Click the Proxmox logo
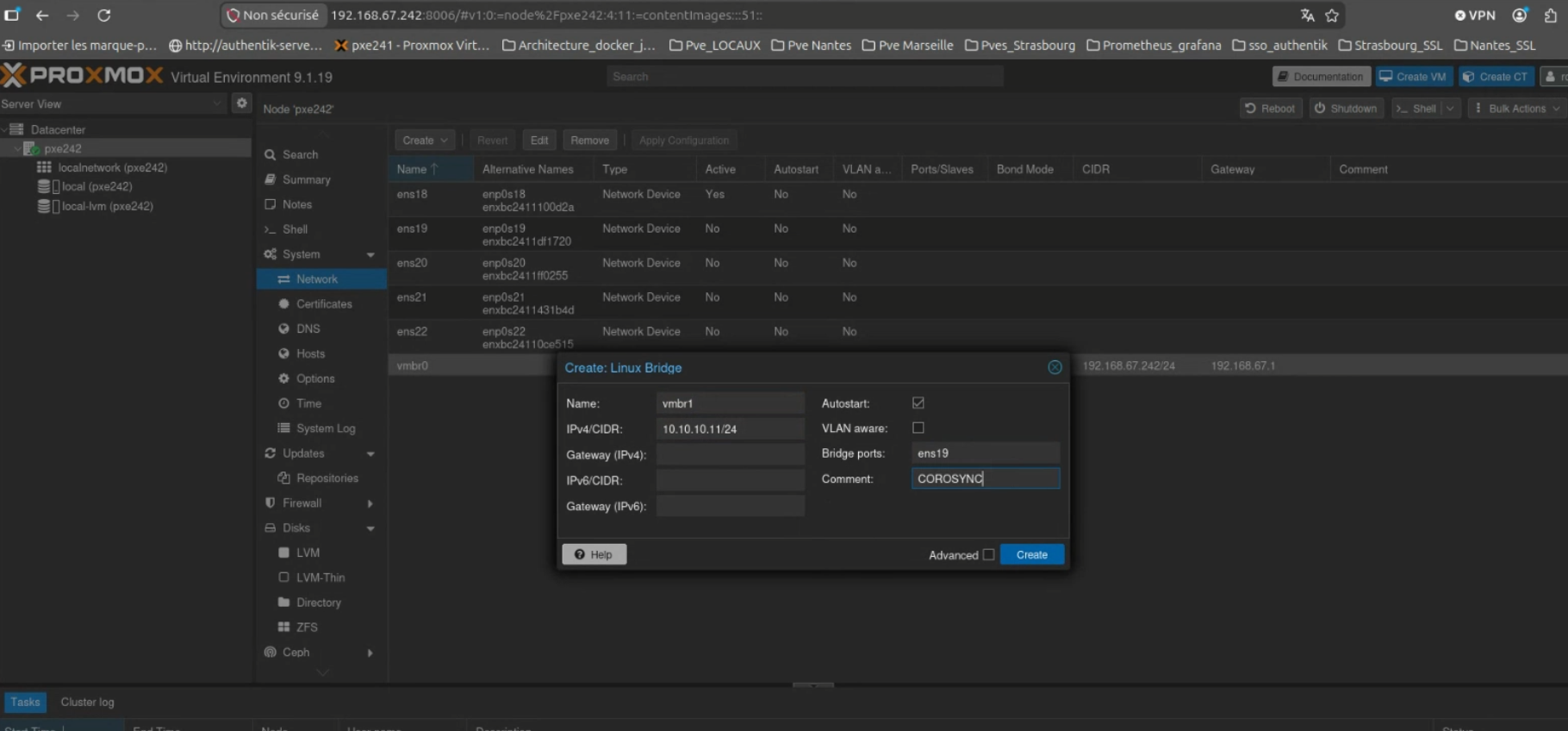This screenshot has width=1568, height=731. (x=82, y=76)
